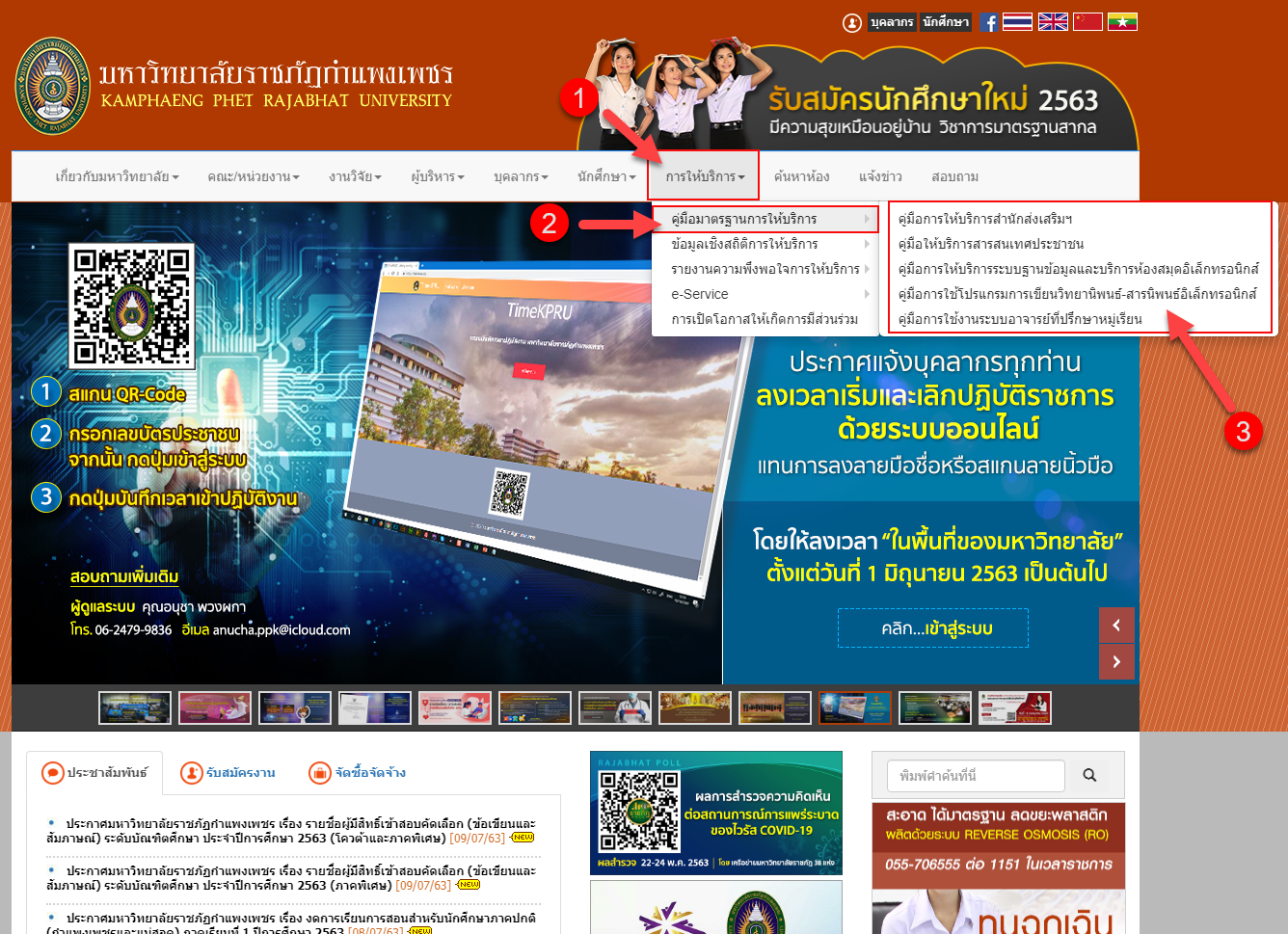Click the anucha.ppk@icloud.com email text
Viewport: 1288px width, 934px height.
coord(282,629)
